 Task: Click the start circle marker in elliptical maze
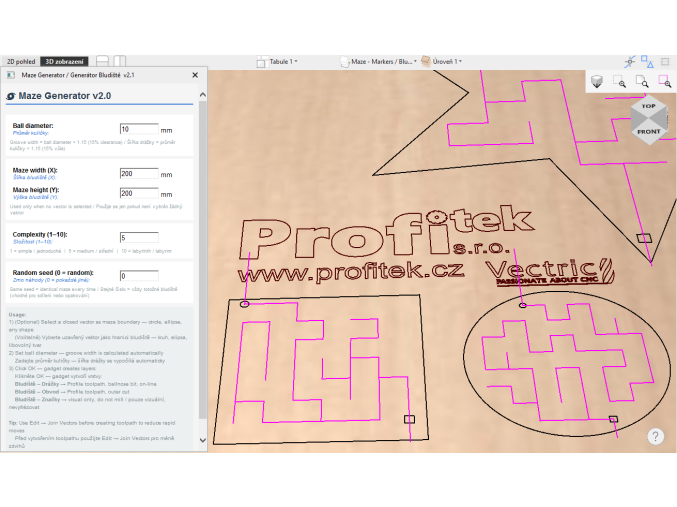(x=523, y=305)
